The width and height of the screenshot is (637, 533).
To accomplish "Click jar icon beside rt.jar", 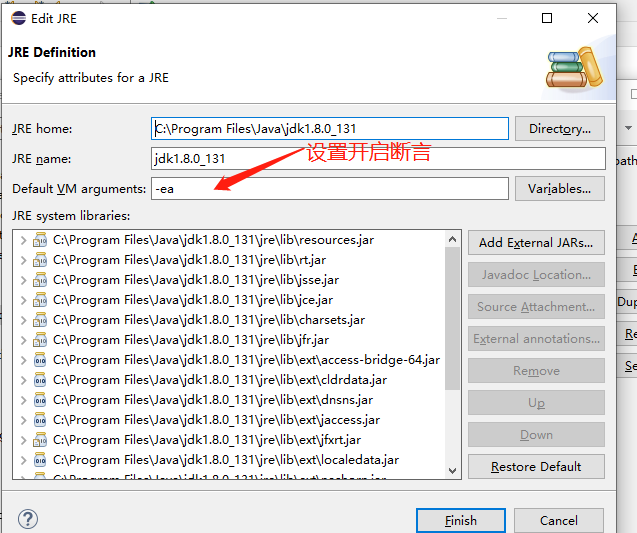I will [x=40, y=260].
